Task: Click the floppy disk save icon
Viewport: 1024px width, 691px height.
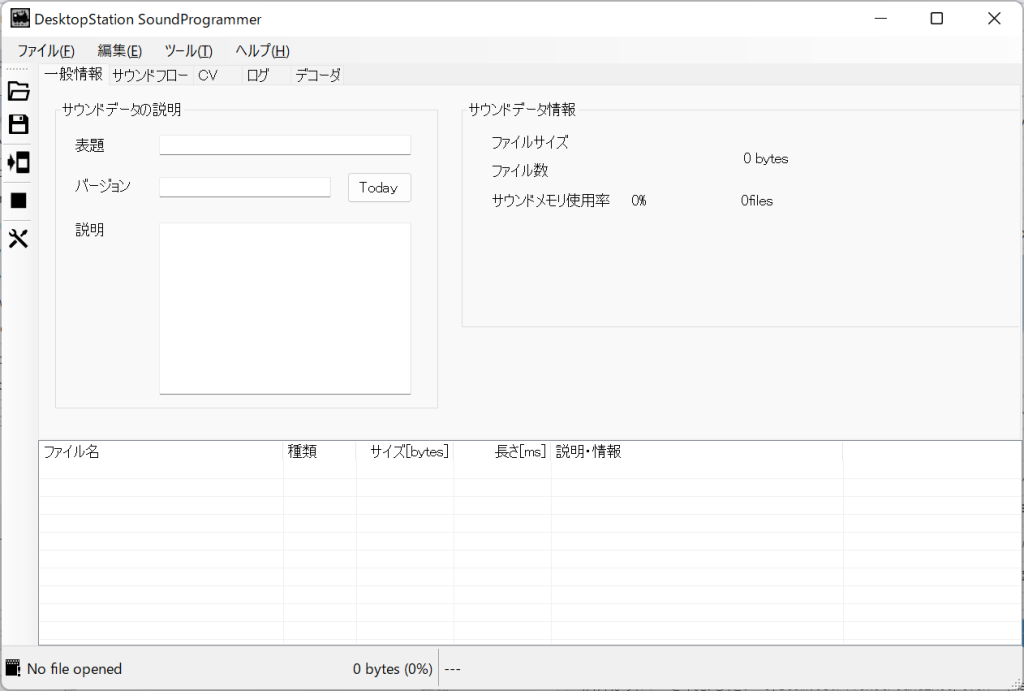Action: point(18,124)
